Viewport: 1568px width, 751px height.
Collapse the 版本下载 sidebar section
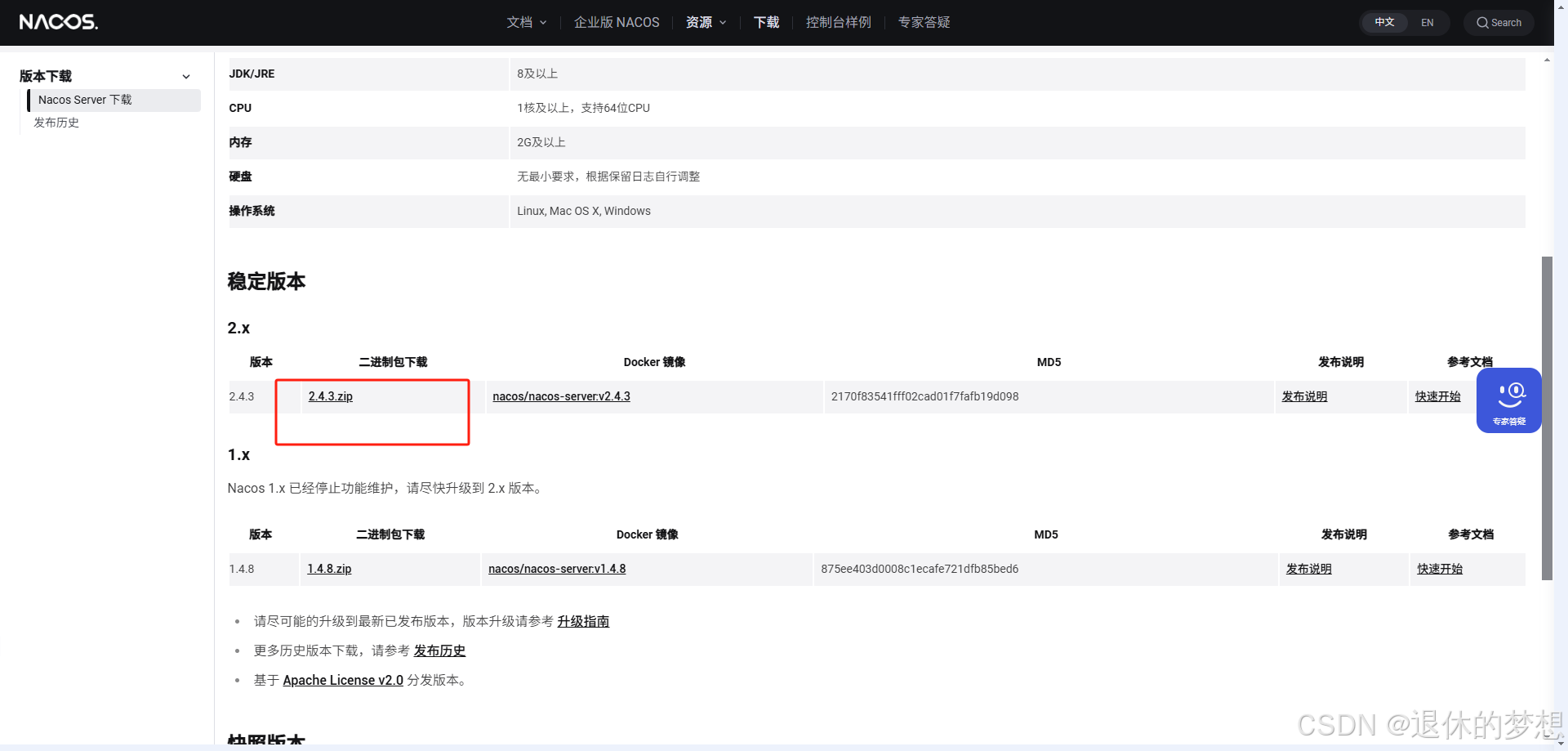coord(186,76)
